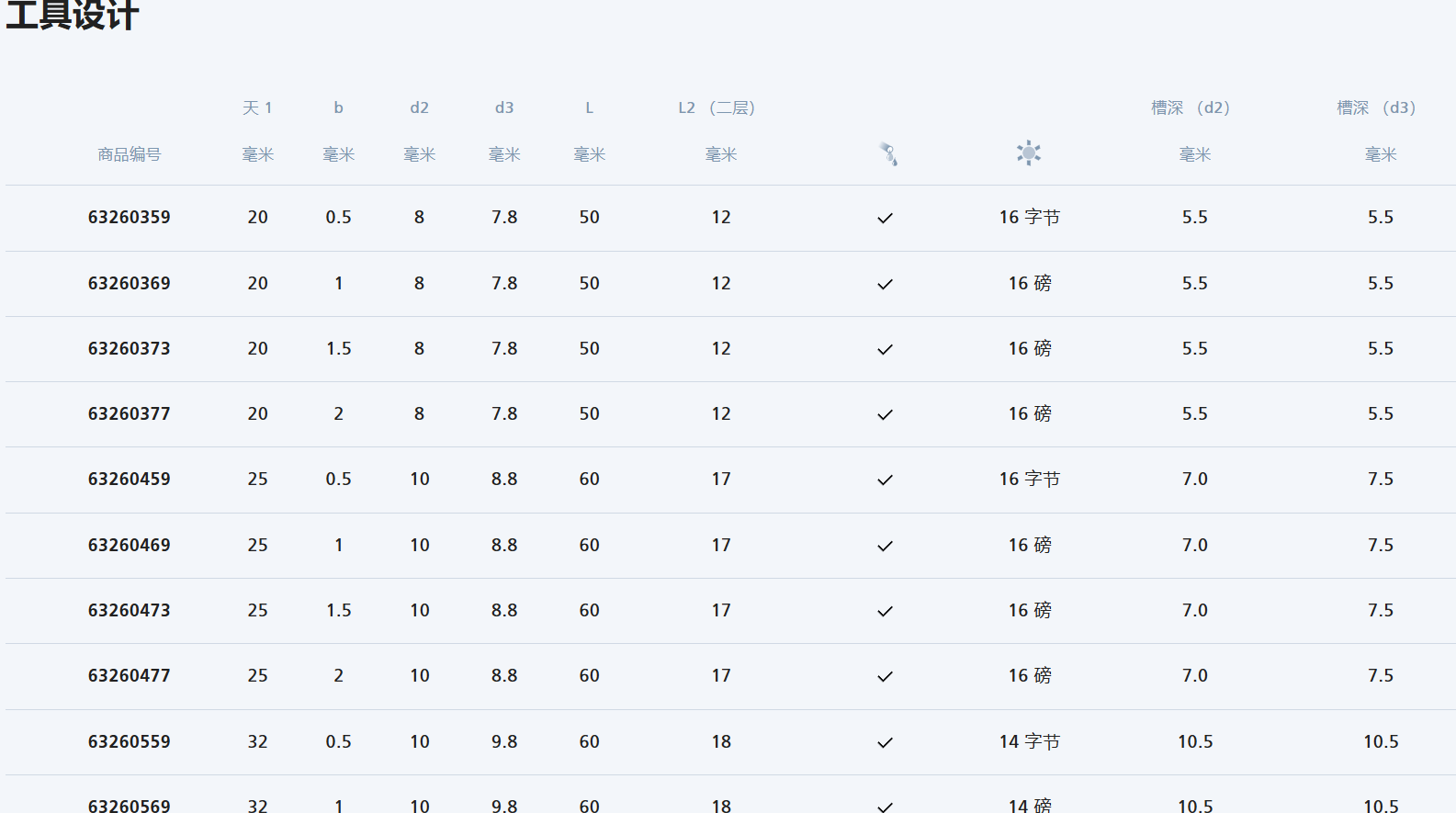Viewport: 1456px width, 813px height.
Task: Click the checkmark in row 63260459
Action: tap(885, 480)
